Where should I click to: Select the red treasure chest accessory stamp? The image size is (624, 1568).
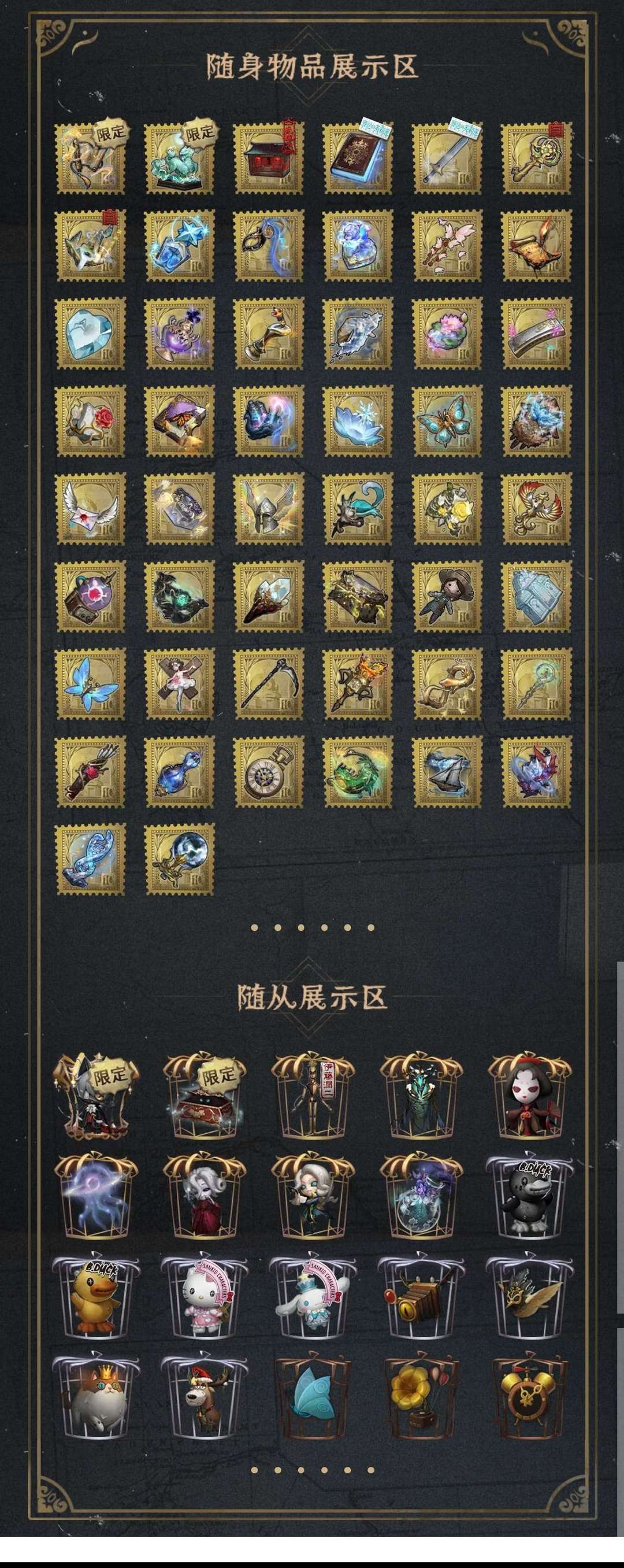(x=269, y=158)
